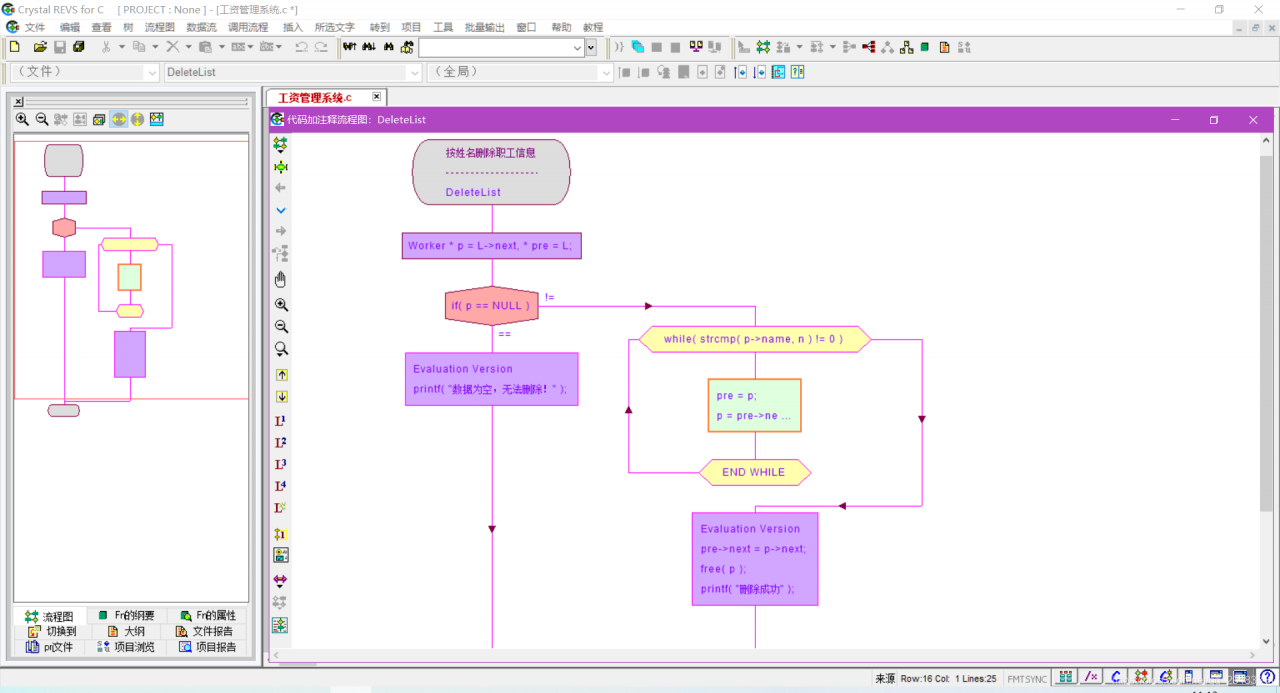Open the paste icon dropdown arrow

click(221, 47)
